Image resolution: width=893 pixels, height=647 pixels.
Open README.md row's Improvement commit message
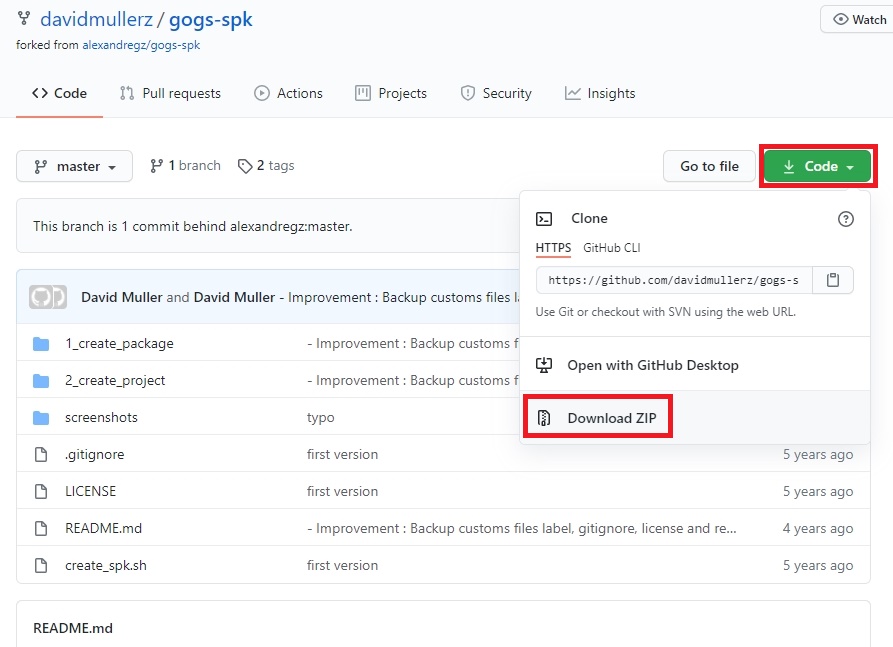[522, 529]
